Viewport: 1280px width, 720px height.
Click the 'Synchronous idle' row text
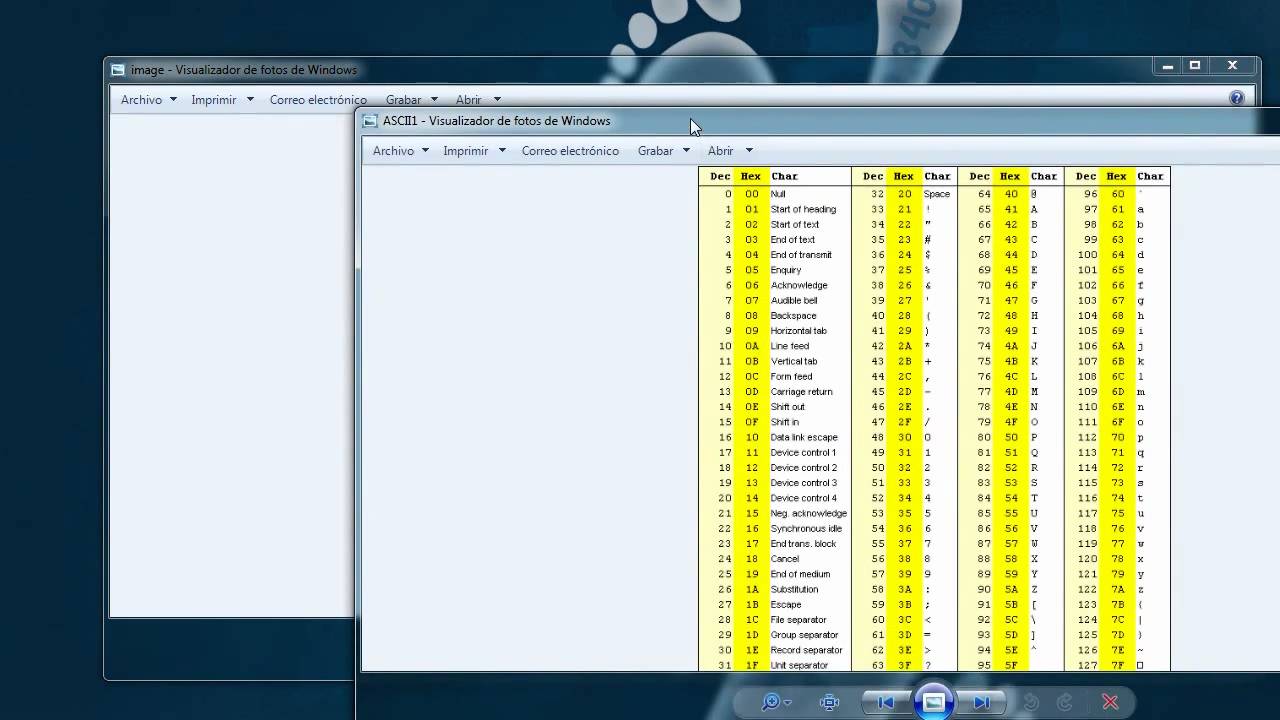pos(806,528)
